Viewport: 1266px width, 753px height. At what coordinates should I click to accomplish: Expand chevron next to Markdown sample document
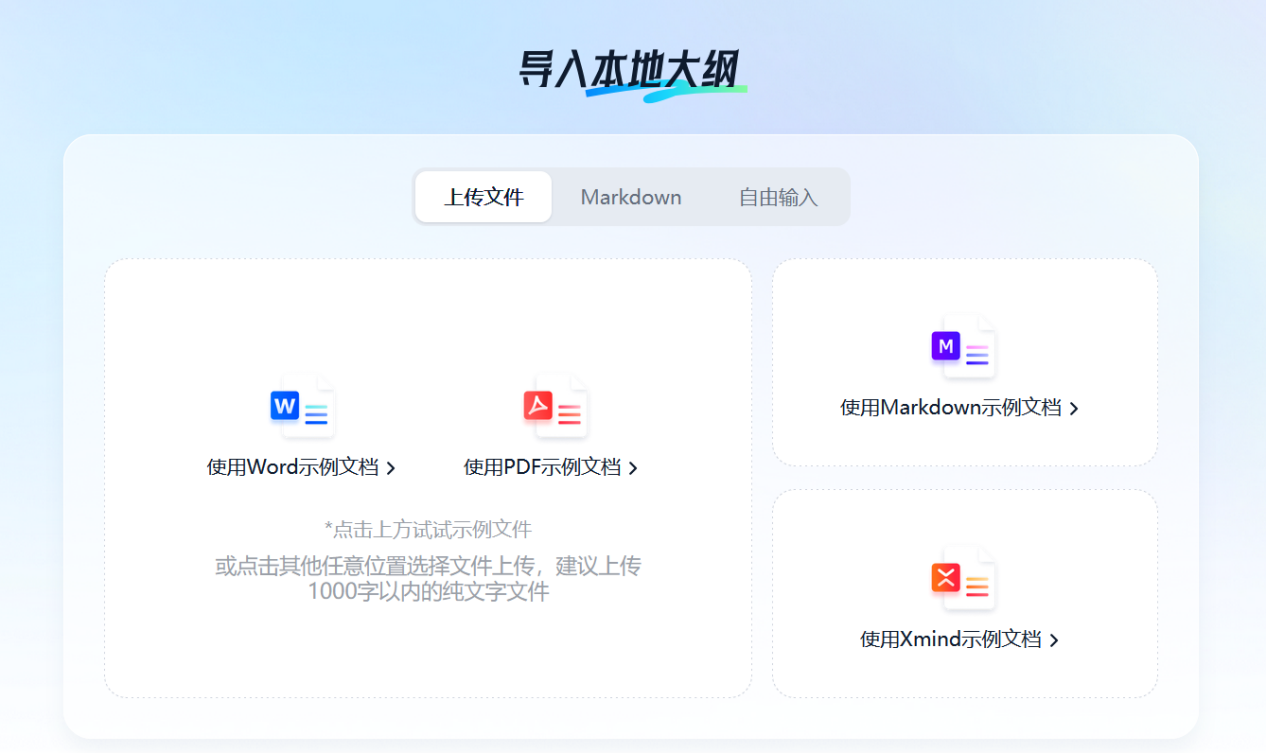pyautogui.click(x=1074, y=408)
